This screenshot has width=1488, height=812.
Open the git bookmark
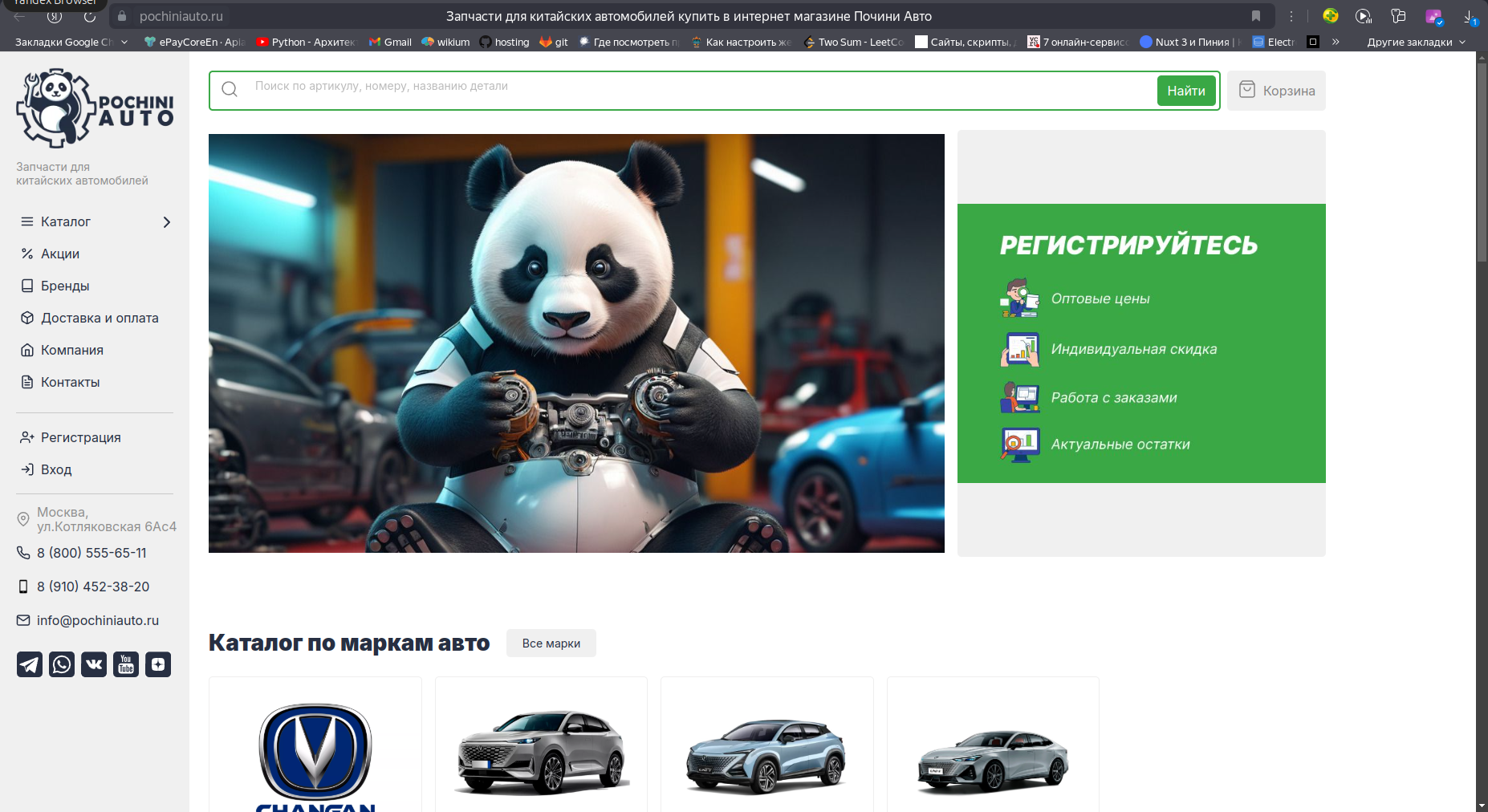554,42
